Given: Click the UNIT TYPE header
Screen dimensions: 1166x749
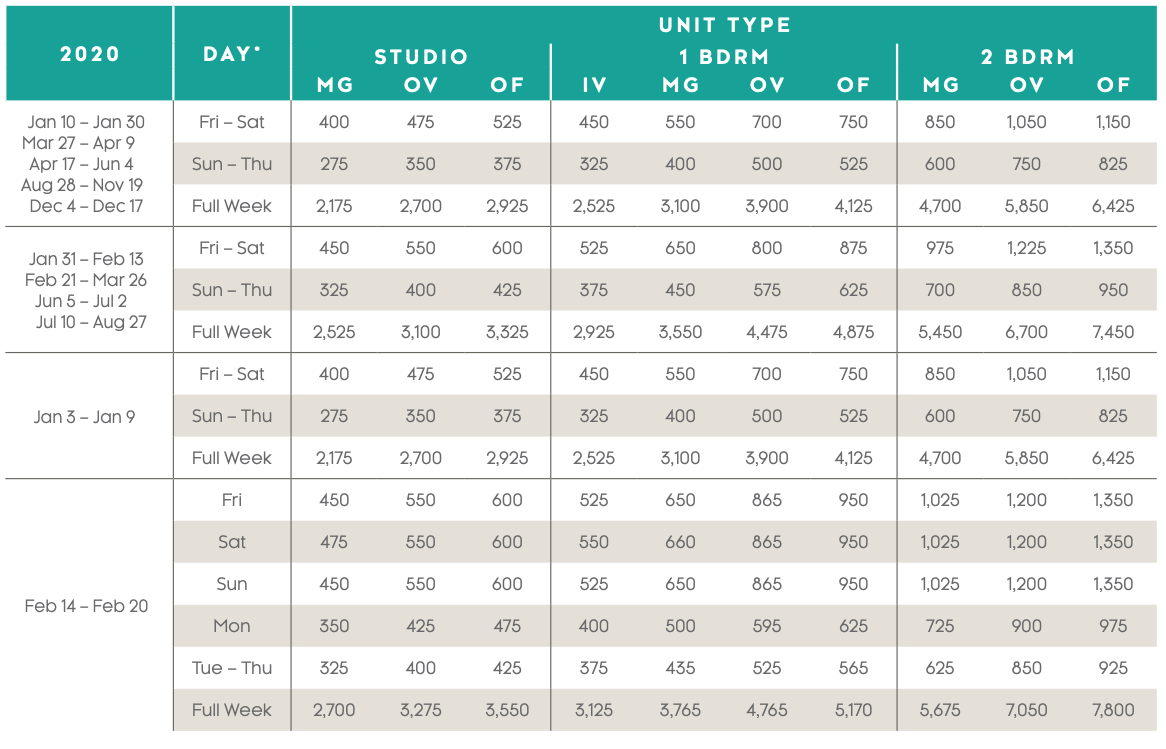Looking at the screenshot, I should point(724,25).
